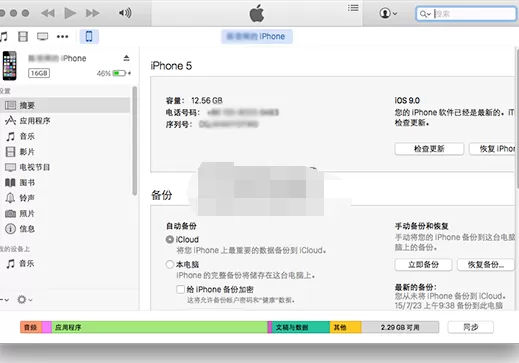Click the 12.56 GB capacity value
Screen dimensions: 519x363
tap(207, 100)
